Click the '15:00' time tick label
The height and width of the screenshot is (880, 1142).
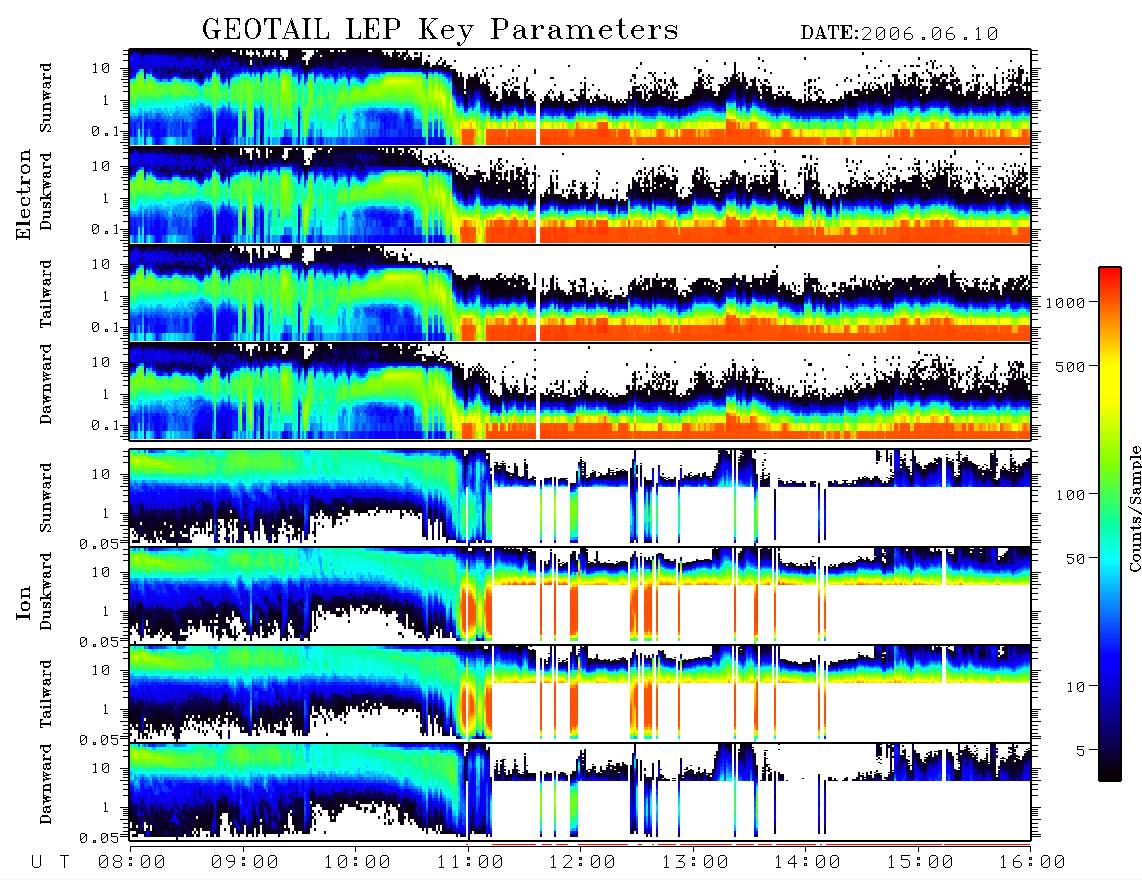(920, 863)
